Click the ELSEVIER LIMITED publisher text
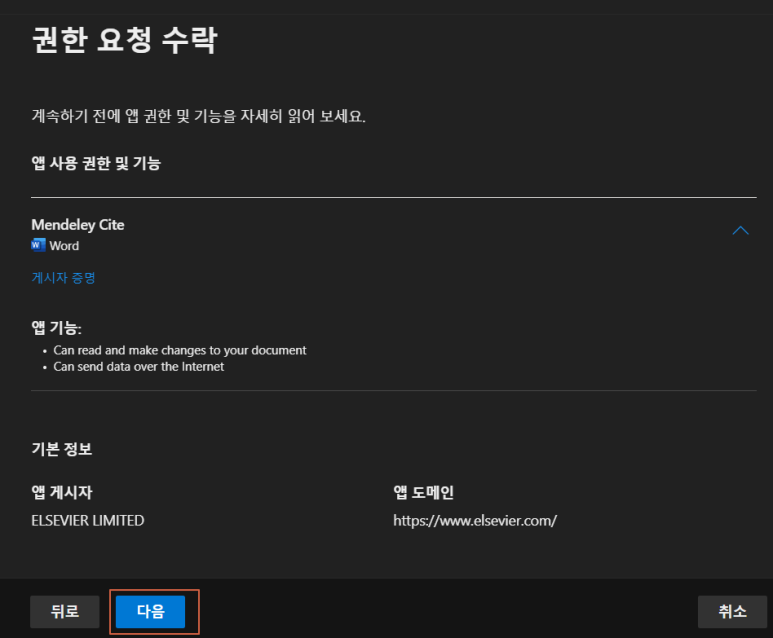 point(88,521)
